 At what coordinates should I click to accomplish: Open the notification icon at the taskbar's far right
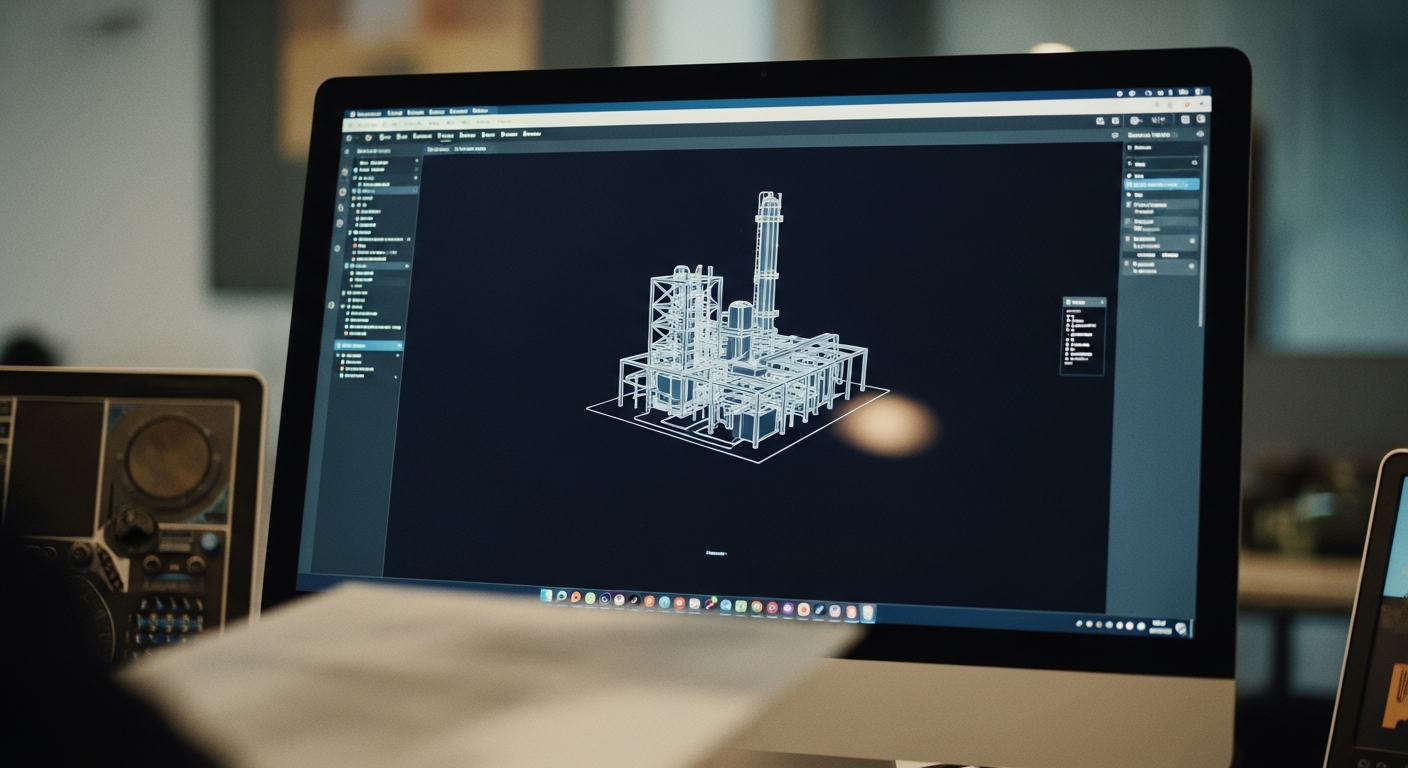(x=1181, y=629)
